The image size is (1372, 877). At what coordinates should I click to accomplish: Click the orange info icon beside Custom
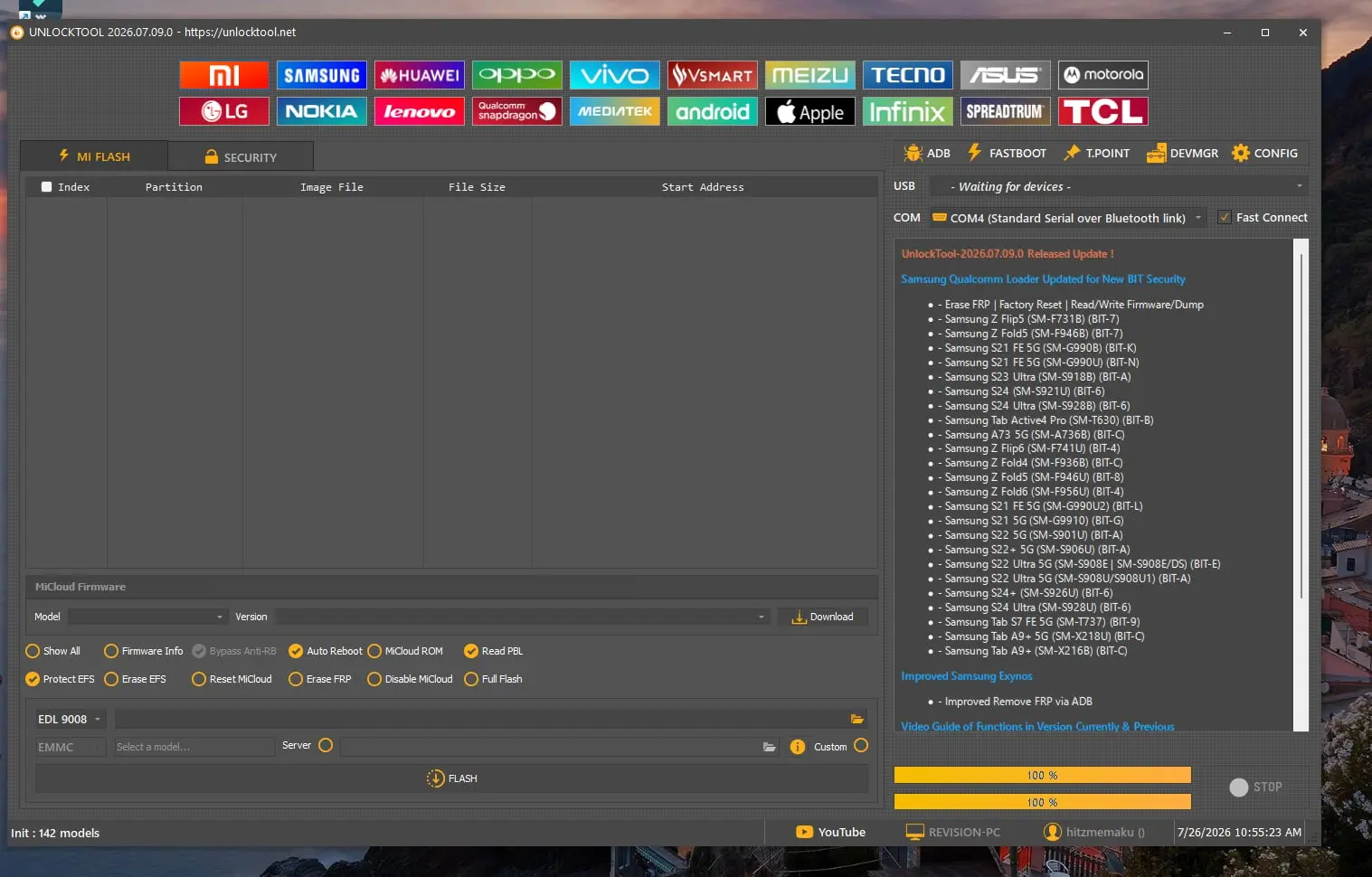click(798, 747)
